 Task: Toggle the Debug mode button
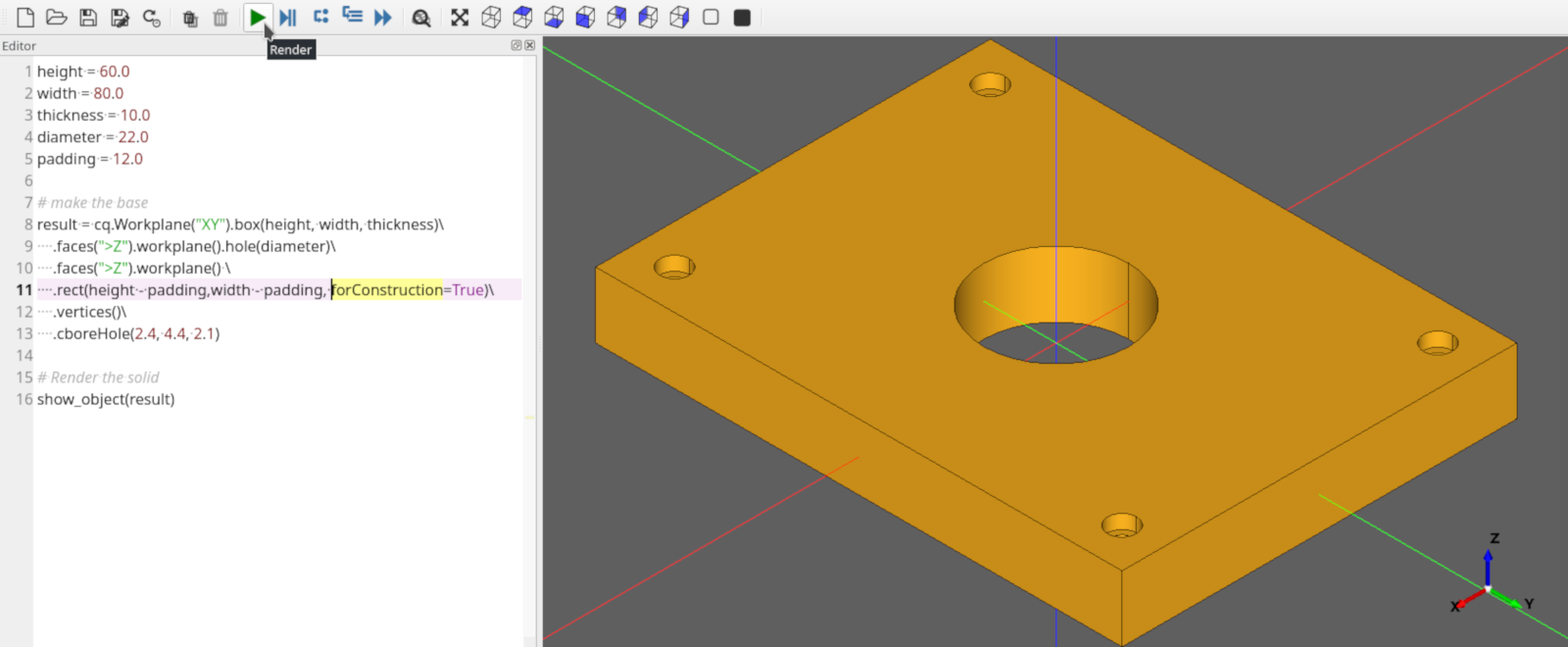287,18
